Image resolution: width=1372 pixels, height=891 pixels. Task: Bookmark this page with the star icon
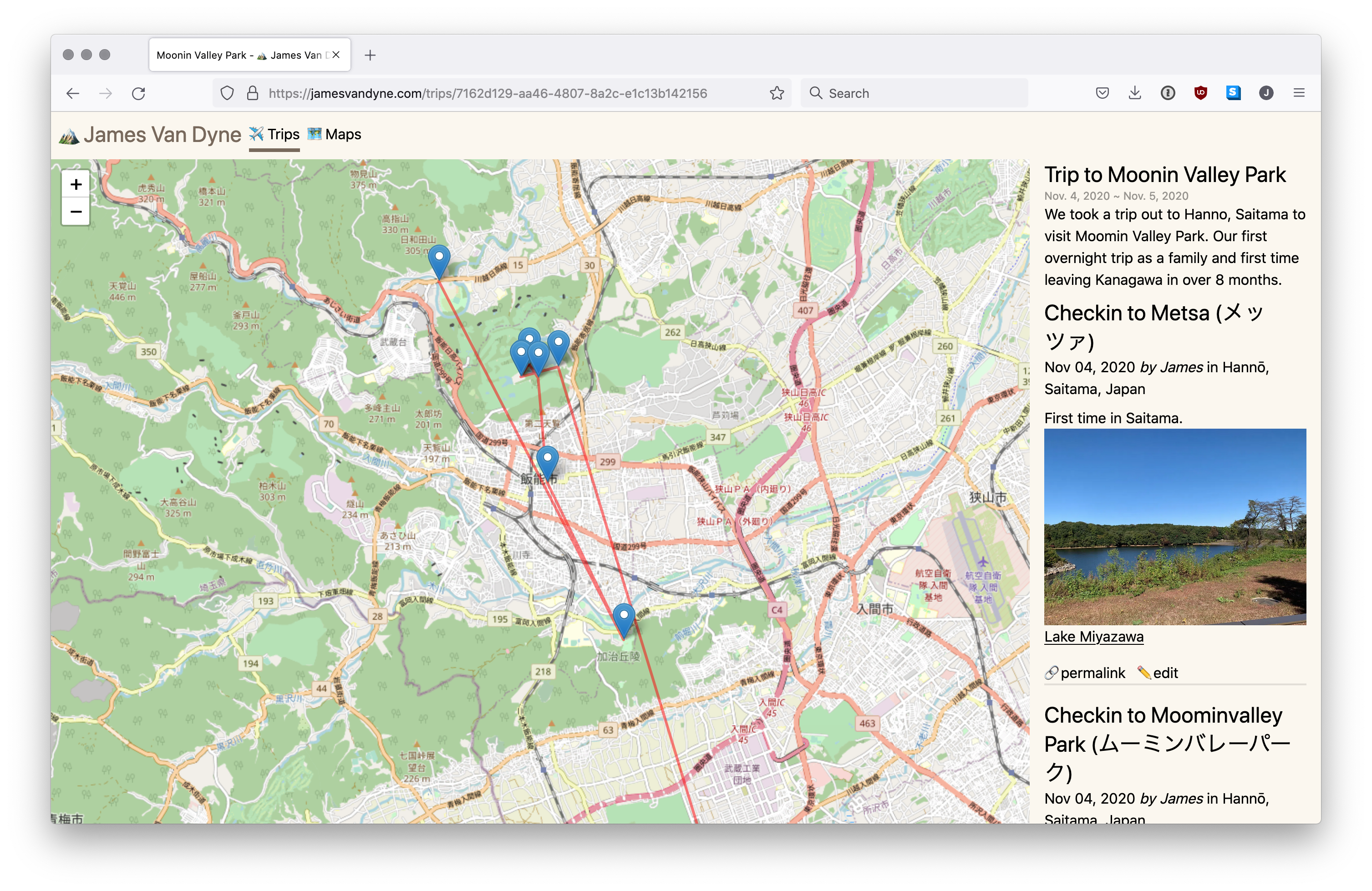coord(777,93)
